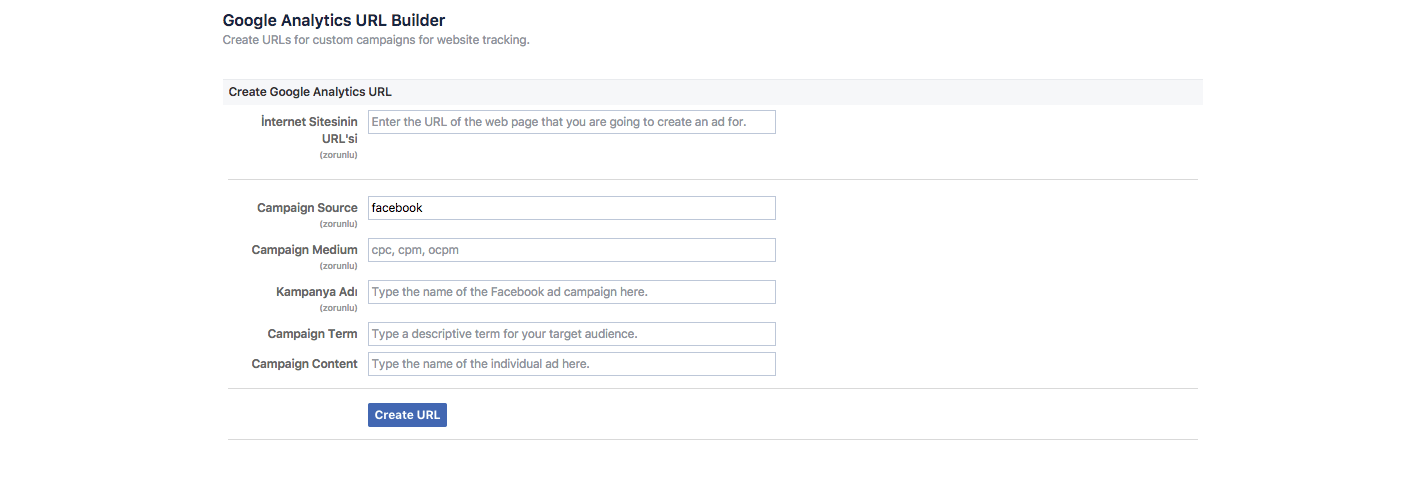The height and width of the screenshot is (478, 1424).
Task: Activate the Campaign Content input field
Action: (x=571, y=364)
